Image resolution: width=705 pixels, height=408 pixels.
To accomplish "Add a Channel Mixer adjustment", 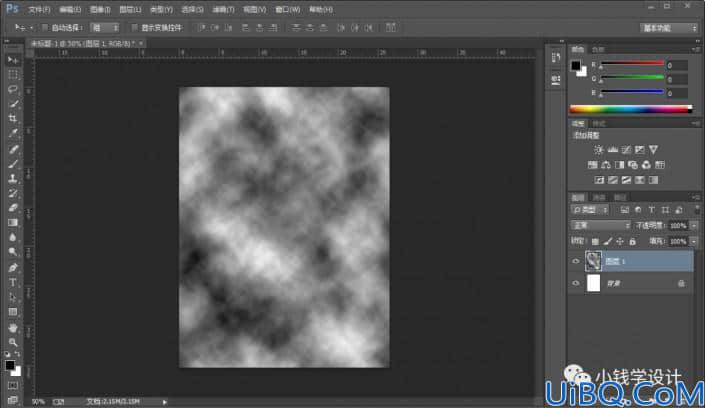I will [x=647, y=165].
